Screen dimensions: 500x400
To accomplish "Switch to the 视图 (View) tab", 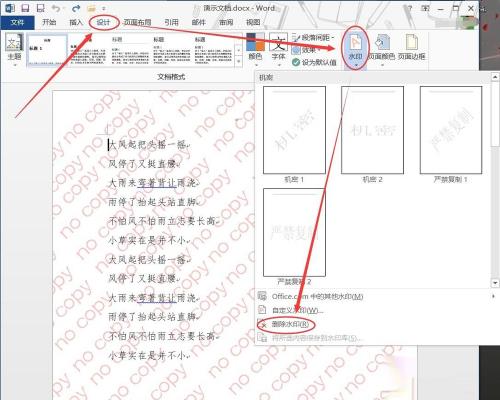I will pyautogui.click(x=253, y=22).
